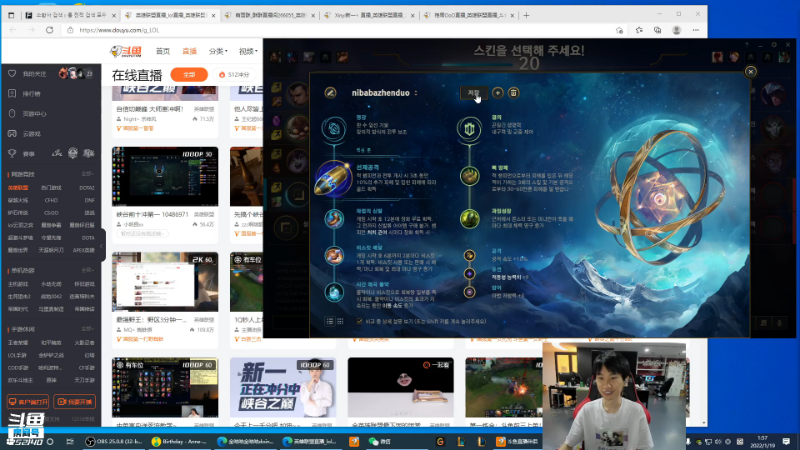Image resolution: width=800 pixels, height=450 pixels.
Task: Click the Bone Plating rune icon
Action: pyautogui.click(x=469, y=176)
